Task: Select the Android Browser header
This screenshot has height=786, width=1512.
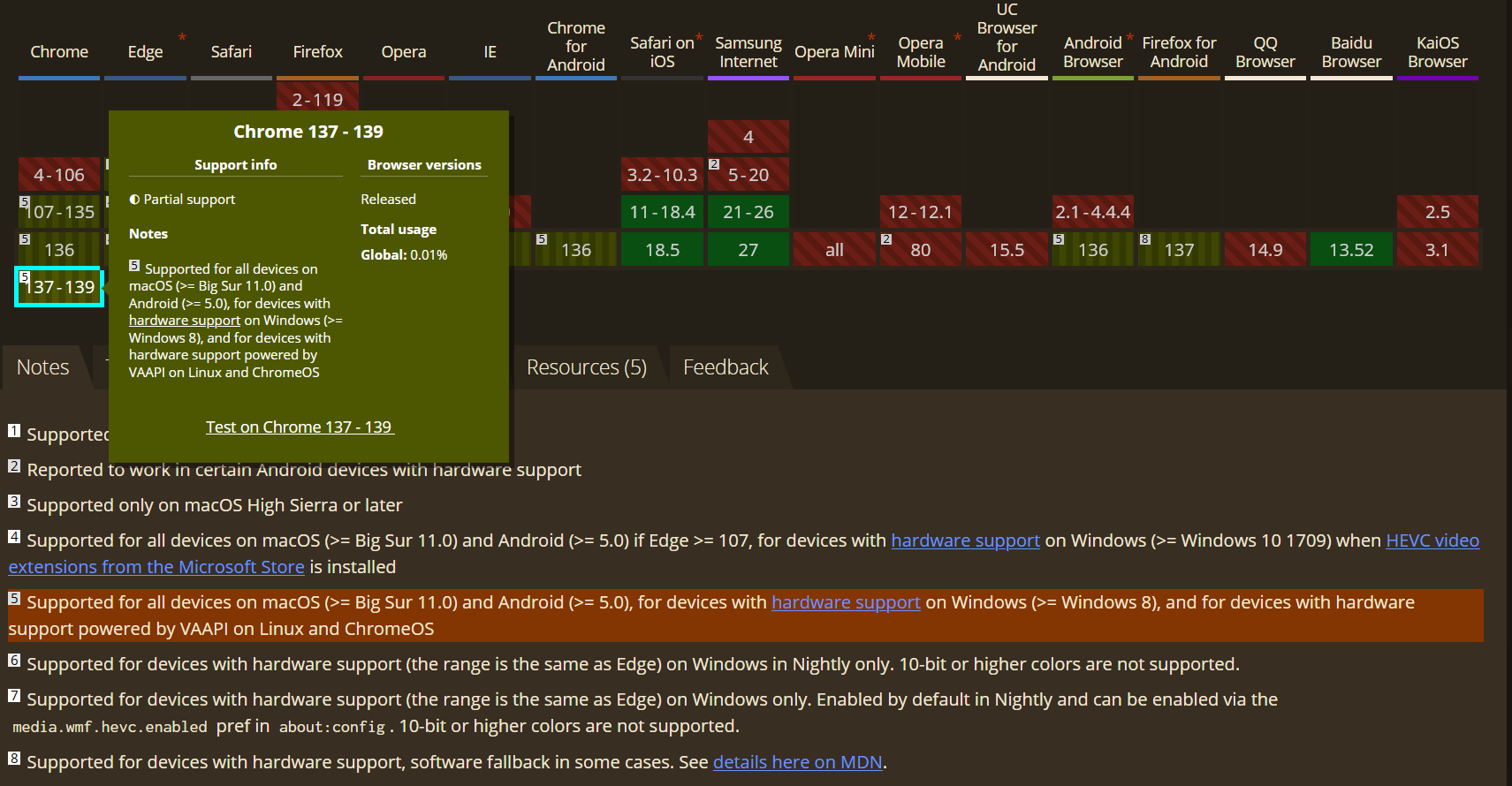Action: pos(1093,52)
